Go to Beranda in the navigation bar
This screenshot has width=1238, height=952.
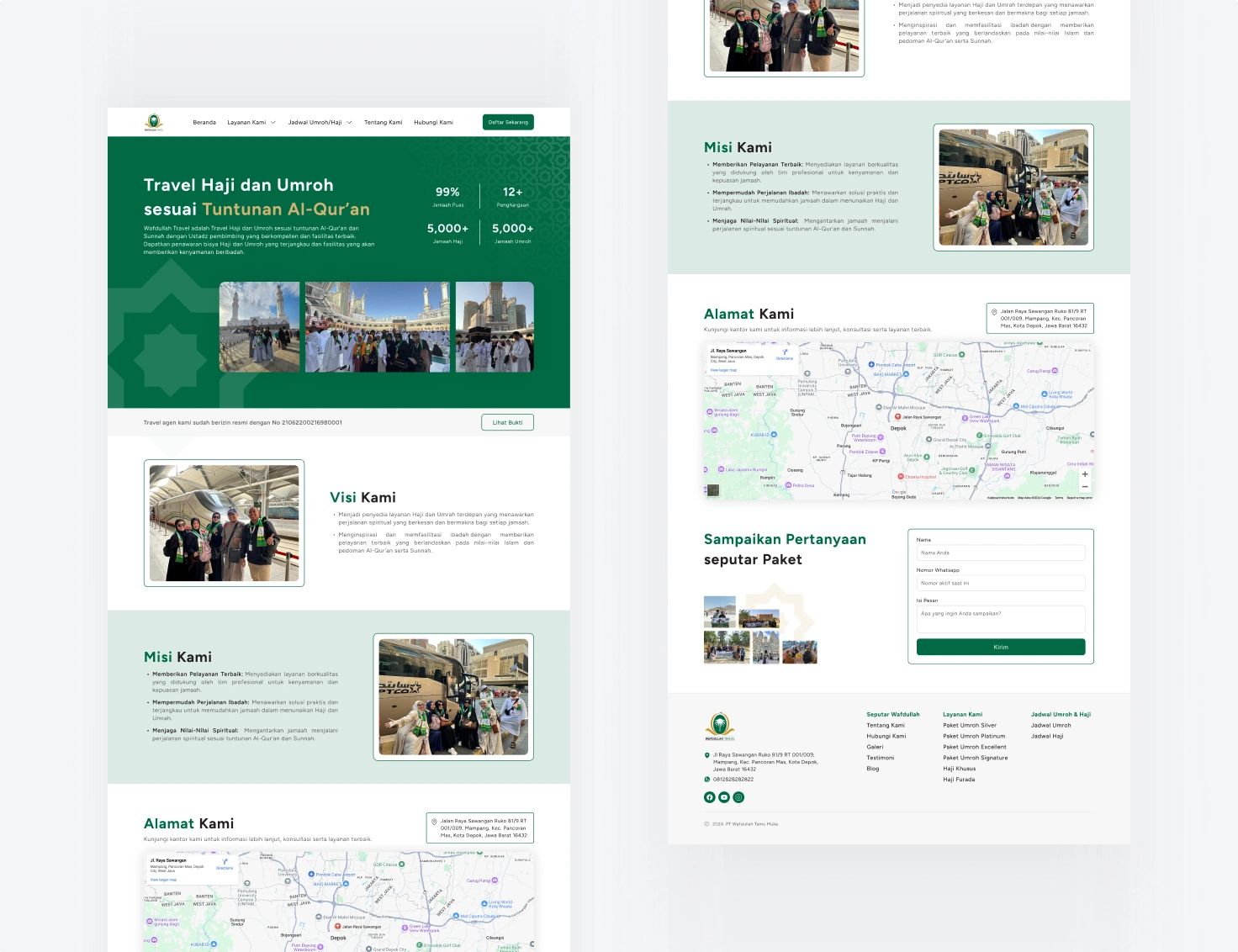pyautogui.click(x=204, y=123)
